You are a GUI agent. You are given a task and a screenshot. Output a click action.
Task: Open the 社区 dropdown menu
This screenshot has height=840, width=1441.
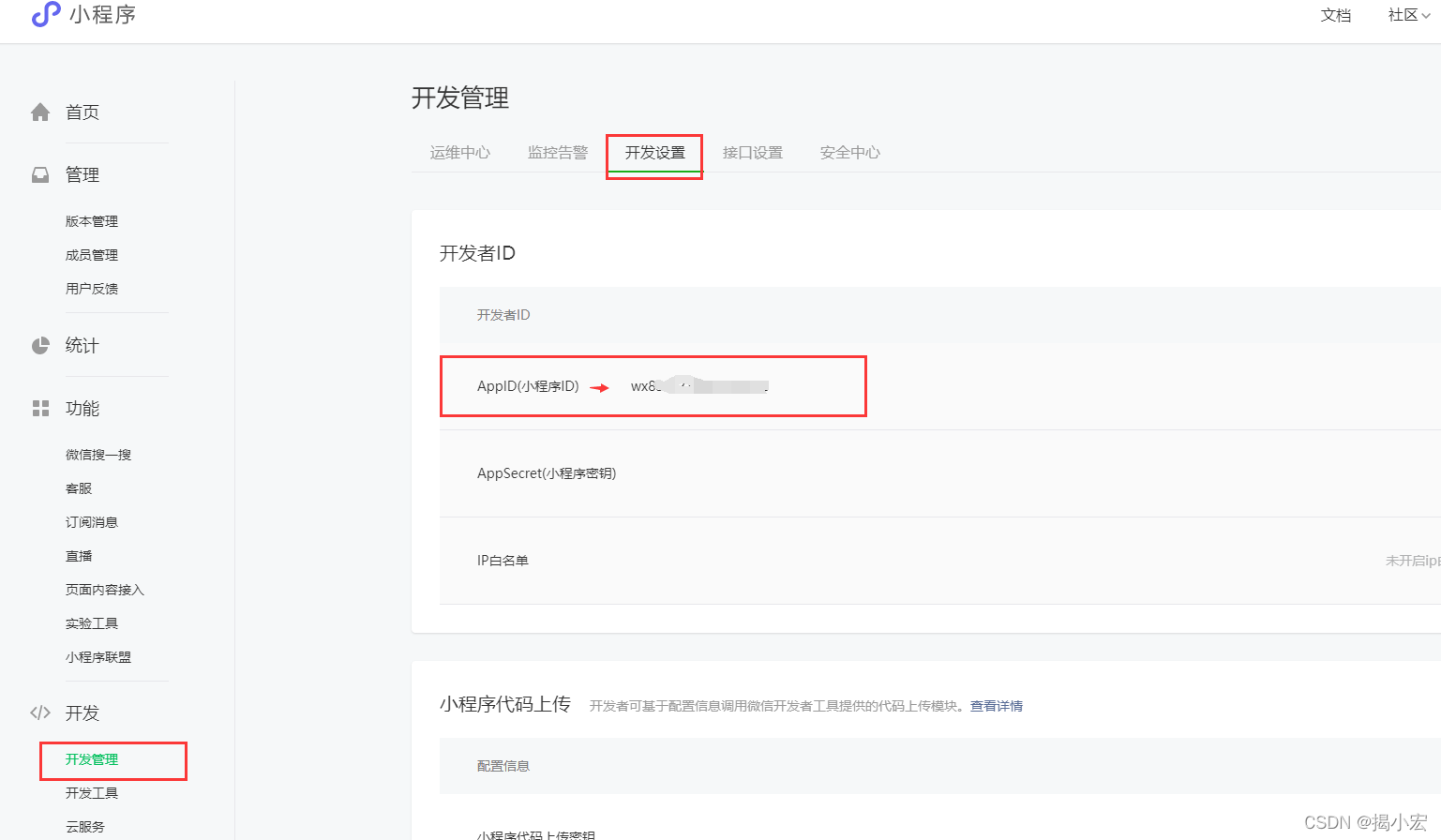(x=1402, y=15)
